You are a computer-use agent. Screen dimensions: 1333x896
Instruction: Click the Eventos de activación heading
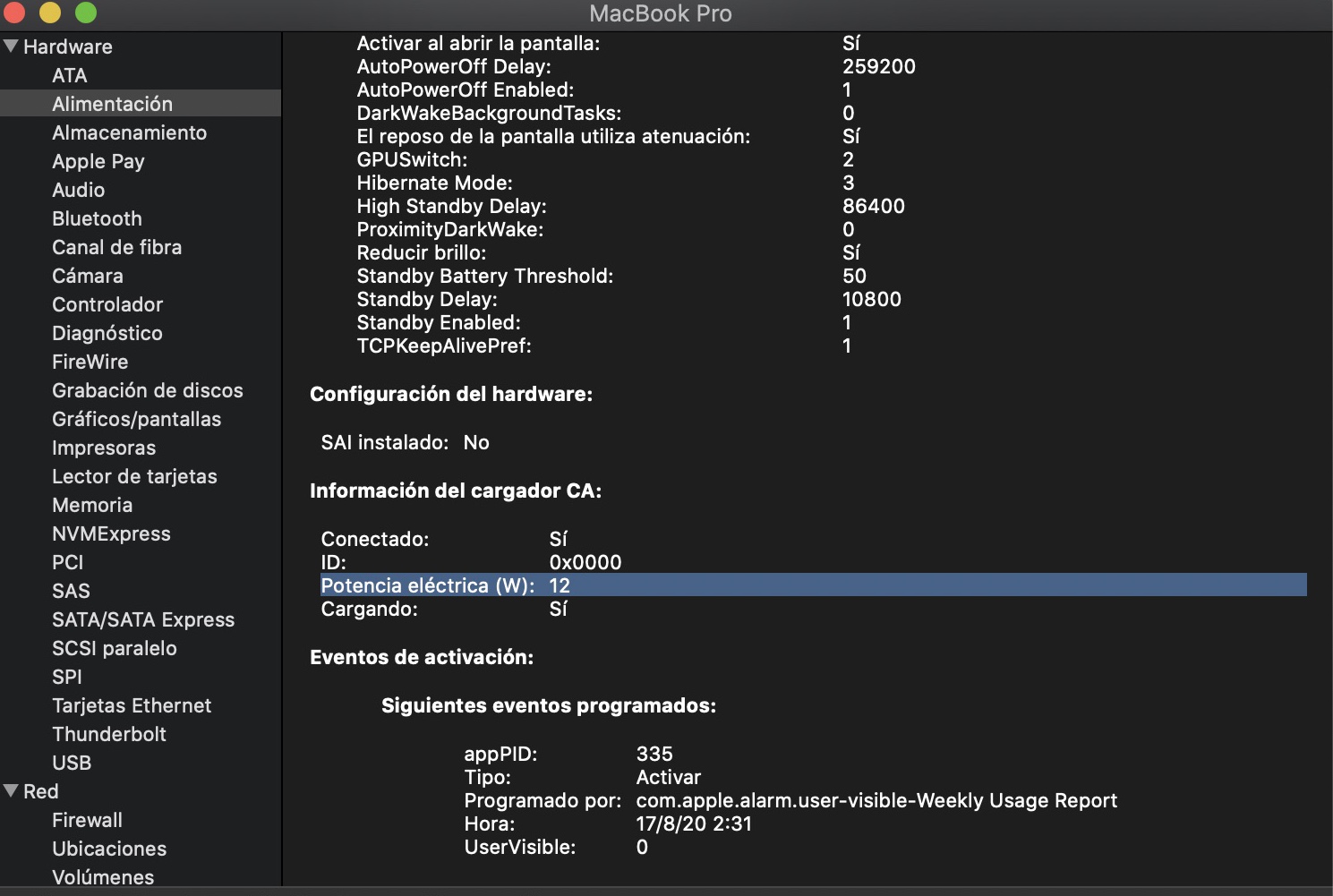click(x=422, y=657)
